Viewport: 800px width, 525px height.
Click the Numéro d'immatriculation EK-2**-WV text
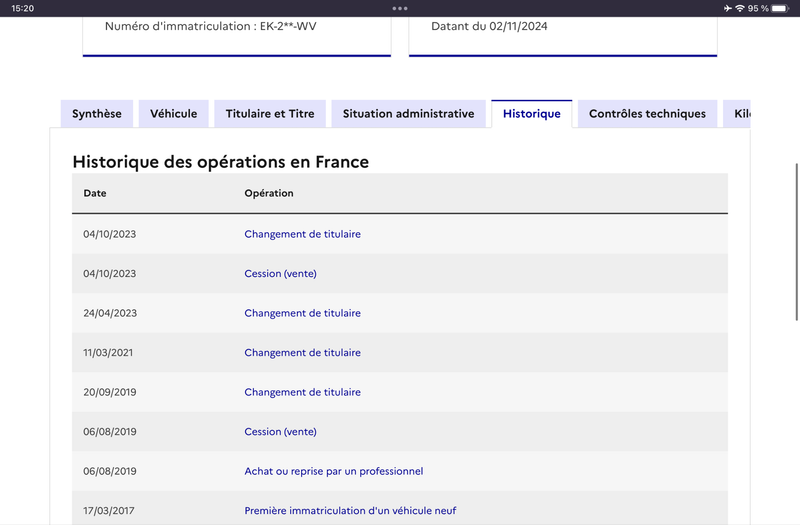(x=211, y=27)
